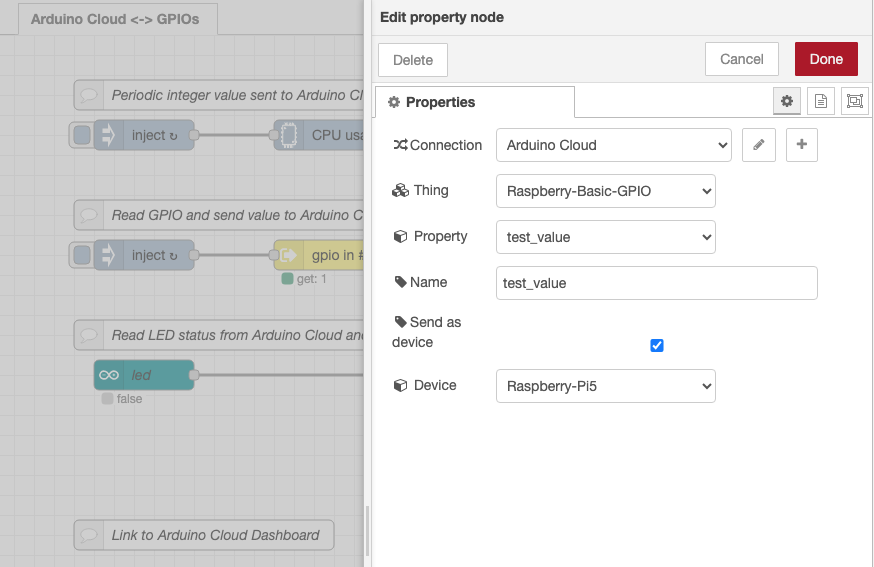This screenshot has height=567, width=874.
Task: Select the led Arduino property node
Action: (x=143, y=375)
